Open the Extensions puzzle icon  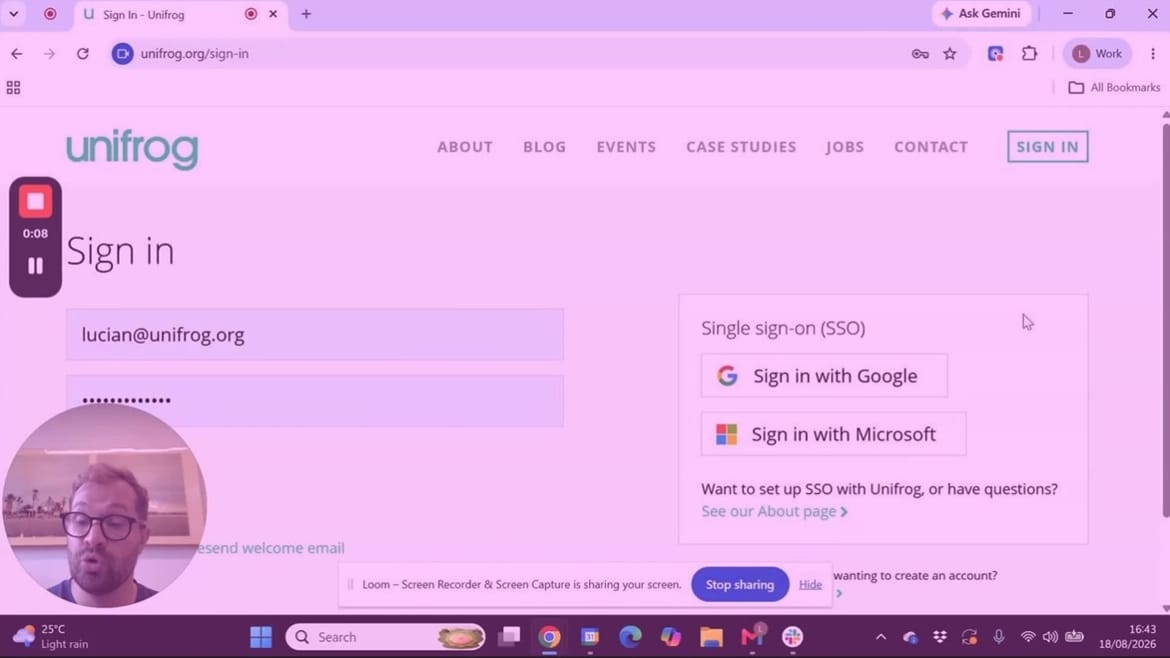coord(1030,54)
